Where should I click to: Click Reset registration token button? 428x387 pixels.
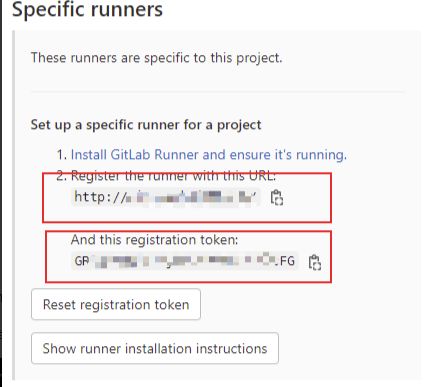[x=116, y=304]
